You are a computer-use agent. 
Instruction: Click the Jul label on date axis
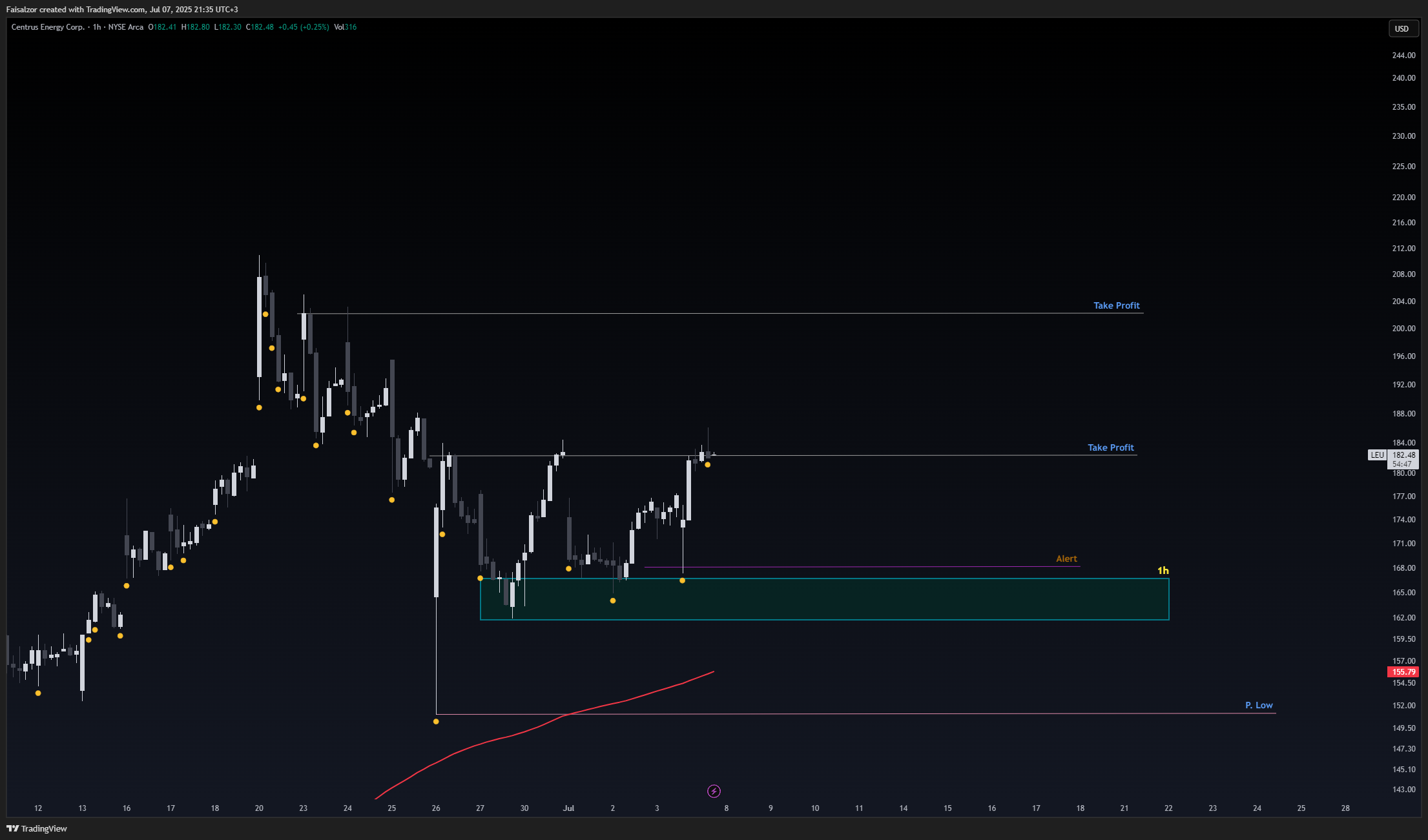(x=568, y=808)
